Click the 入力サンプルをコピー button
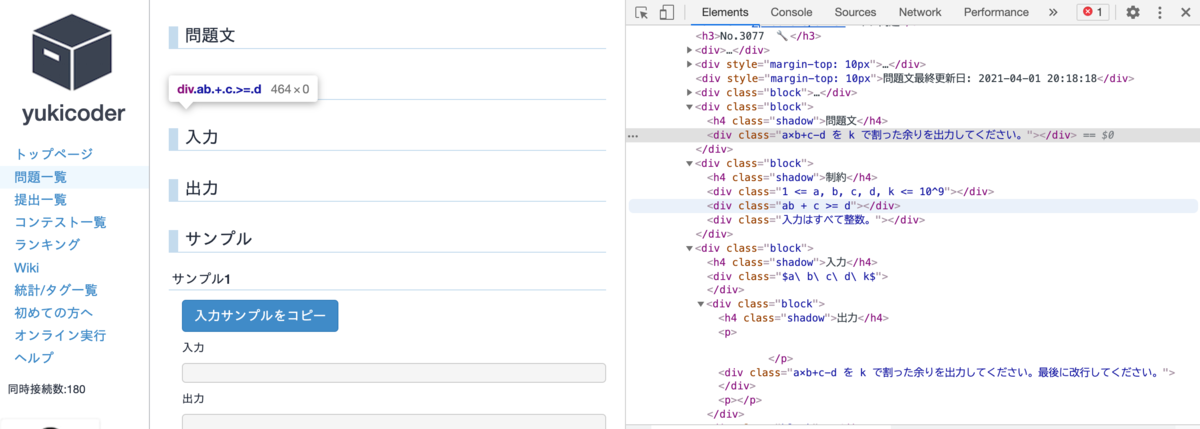1200x429 pixels. tap(260, 316)
